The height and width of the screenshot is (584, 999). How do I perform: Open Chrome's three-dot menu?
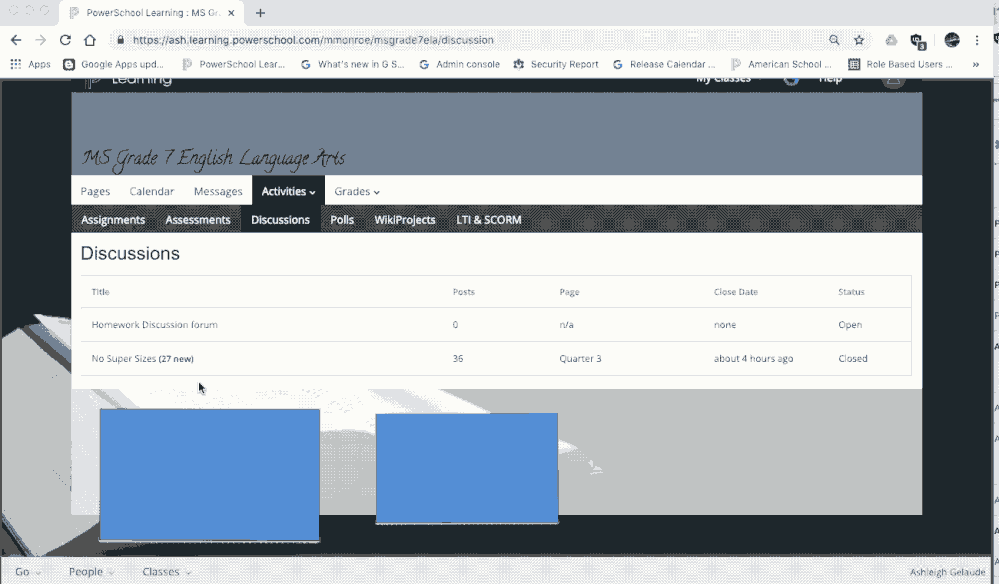point(977,40)
